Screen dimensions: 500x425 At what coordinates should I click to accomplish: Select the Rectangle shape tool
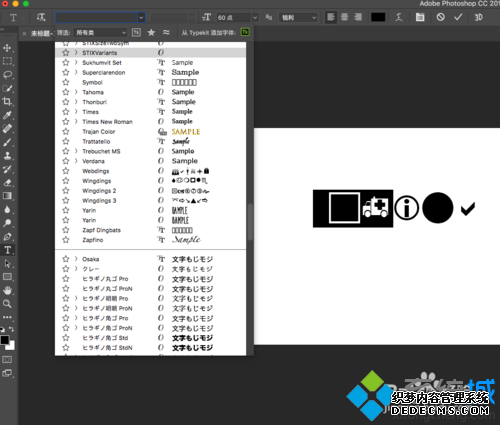(x=7, y=277)
